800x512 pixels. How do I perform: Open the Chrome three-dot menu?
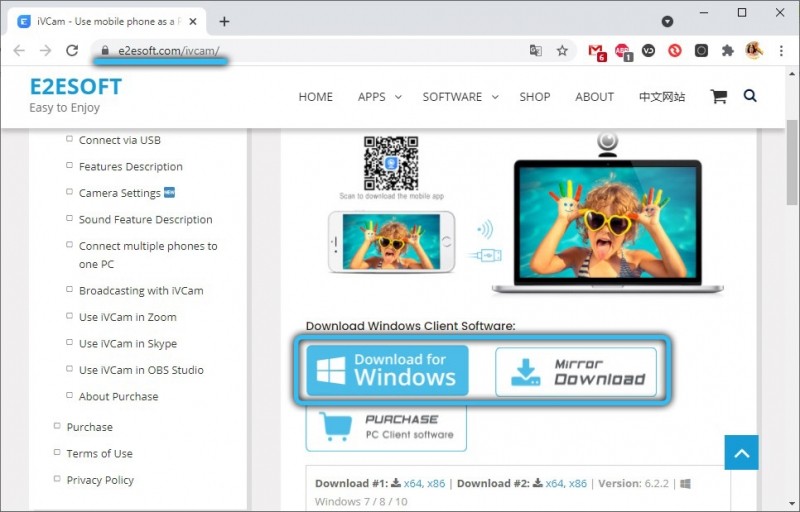781,50
